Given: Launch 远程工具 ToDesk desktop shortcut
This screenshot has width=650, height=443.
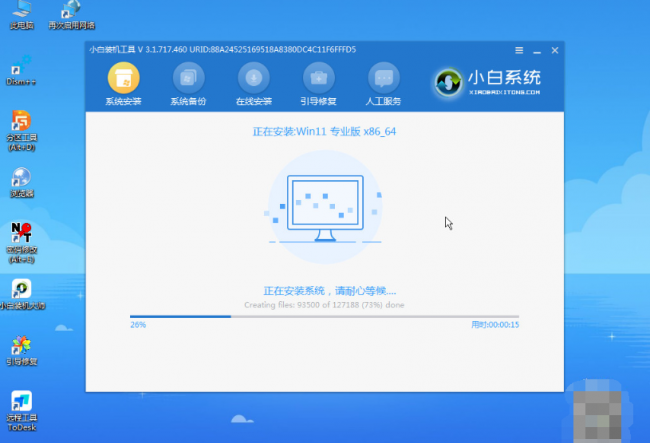Looking at the screenshot, I should (x=22, y=411).
